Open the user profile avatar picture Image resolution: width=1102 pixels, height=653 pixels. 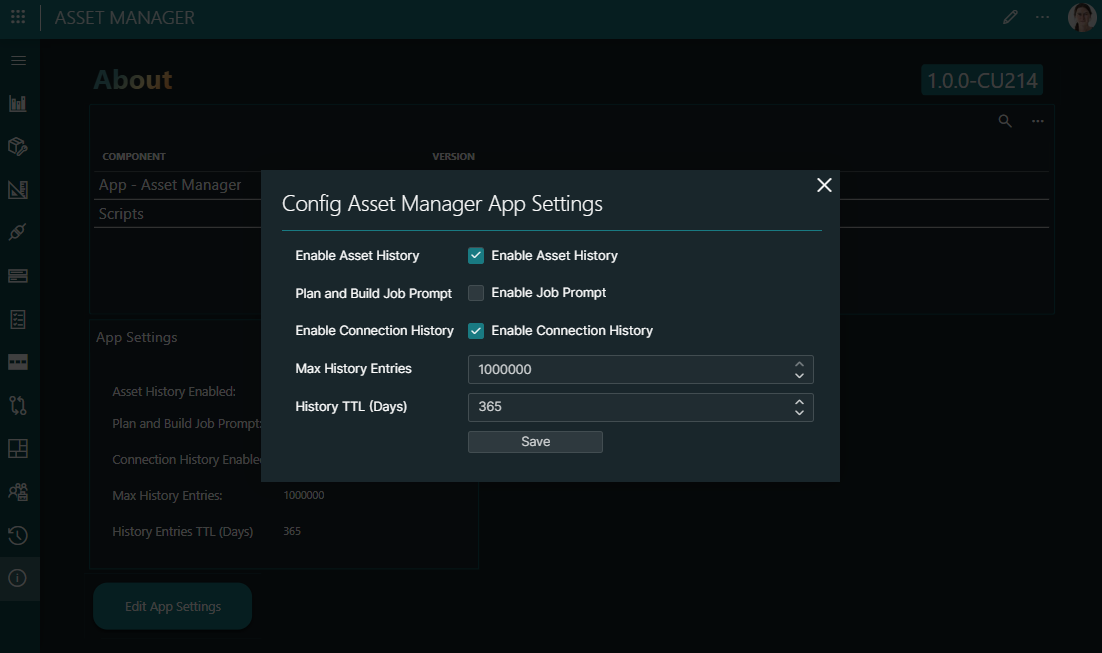coord(1081,17)
